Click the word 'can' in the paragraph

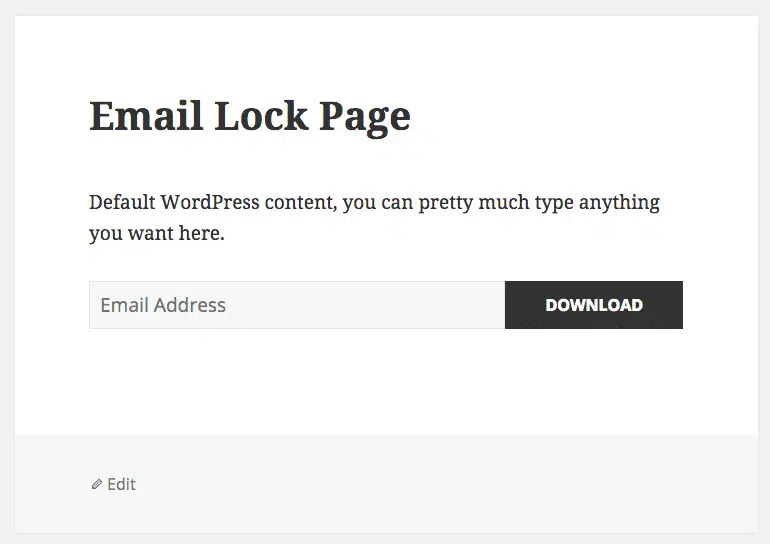click(397, 204)
